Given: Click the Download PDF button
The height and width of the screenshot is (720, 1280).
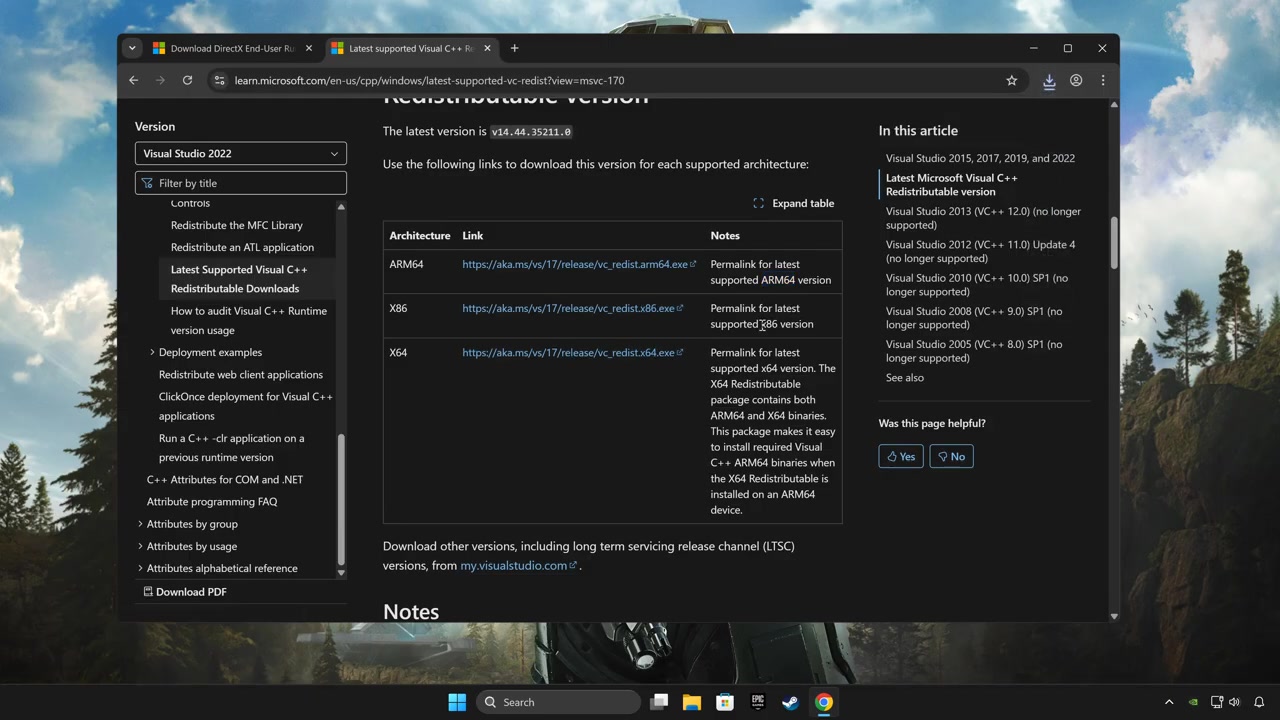Looking at the screenshot, I should point(185,591).
